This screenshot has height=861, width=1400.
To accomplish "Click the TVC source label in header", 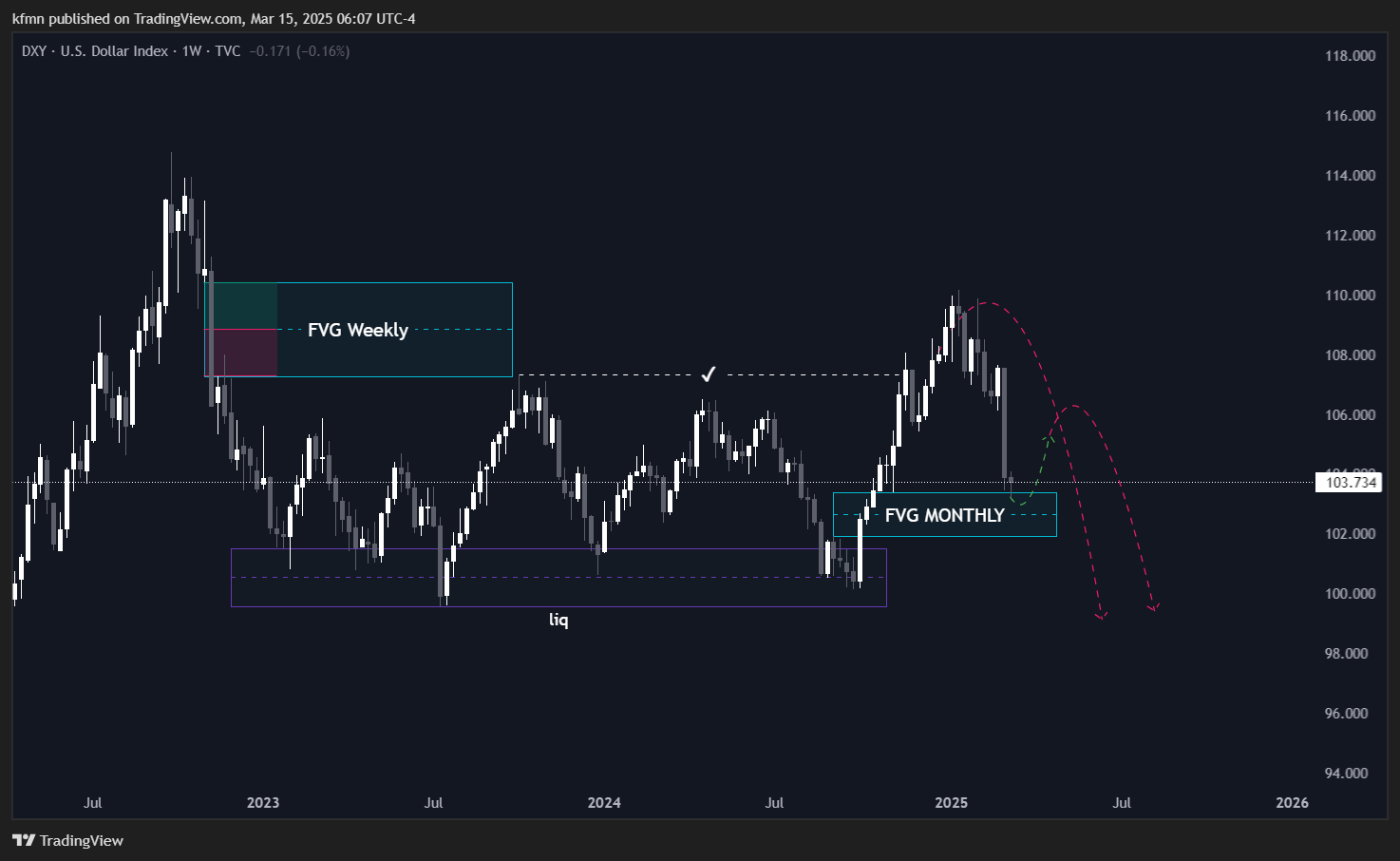I will [x=228, y=51].
